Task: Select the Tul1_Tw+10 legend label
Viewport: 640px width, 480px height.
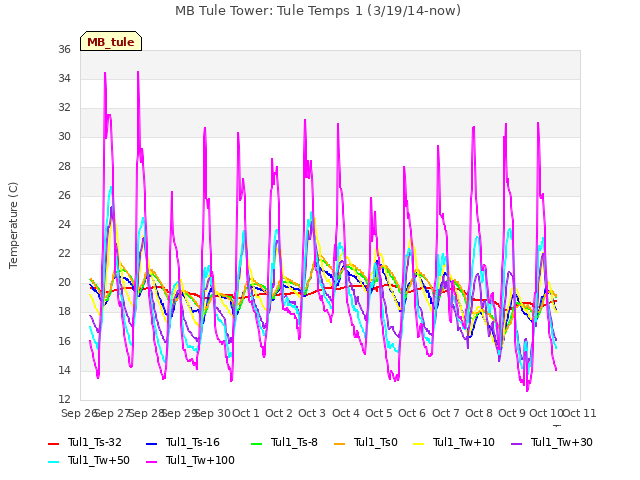Action: point(464,442)
